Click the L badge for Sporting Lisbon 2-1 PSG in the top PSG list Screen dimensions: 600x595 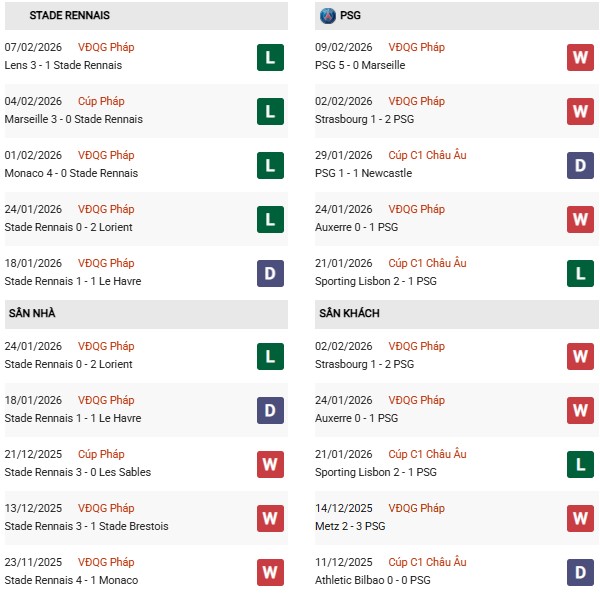pos(580,273)
